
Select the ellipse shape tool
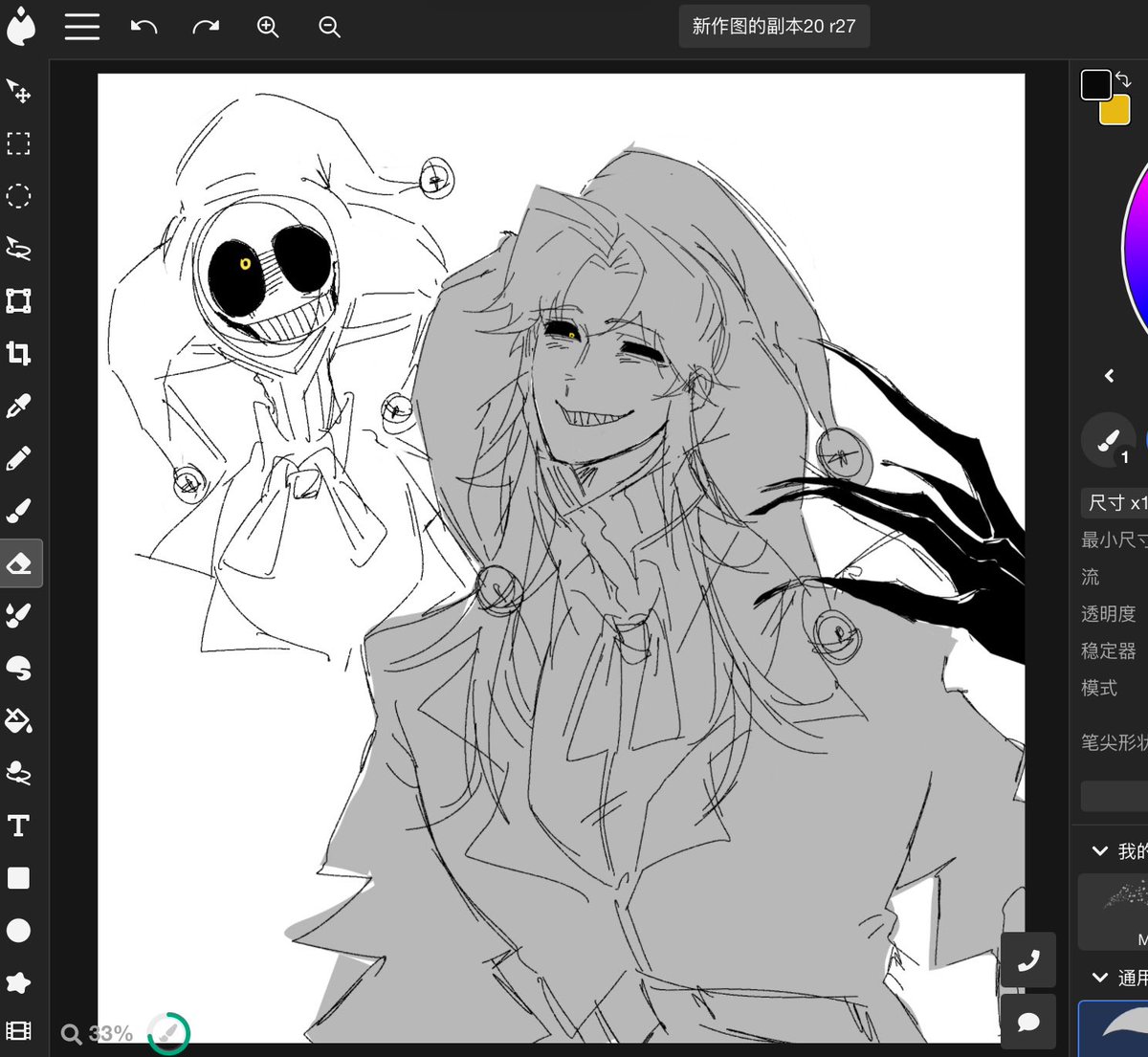pyautogui.click(x=19, y=930)
